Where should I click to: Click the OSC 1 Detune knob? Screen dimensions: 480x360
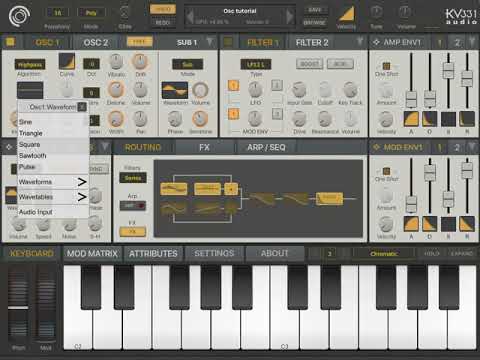[116, 89]
